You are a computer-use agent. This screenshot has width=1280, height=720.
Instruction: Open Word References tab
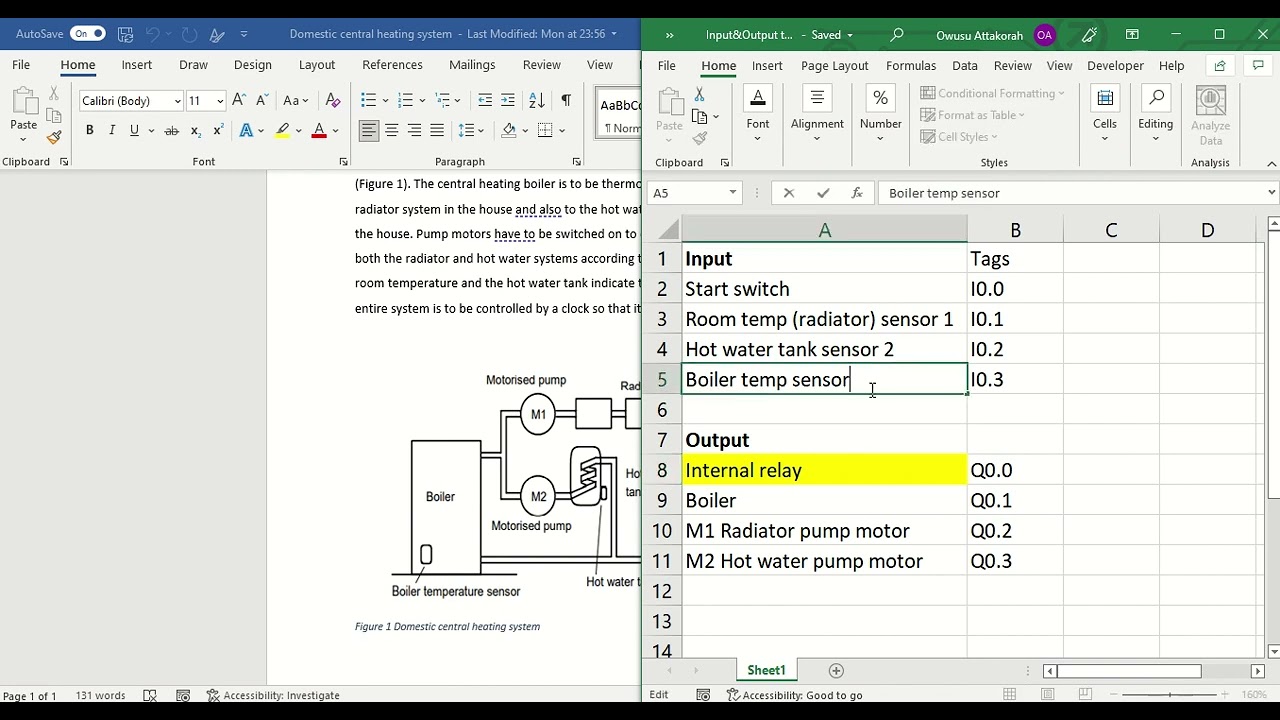[392, 65]
